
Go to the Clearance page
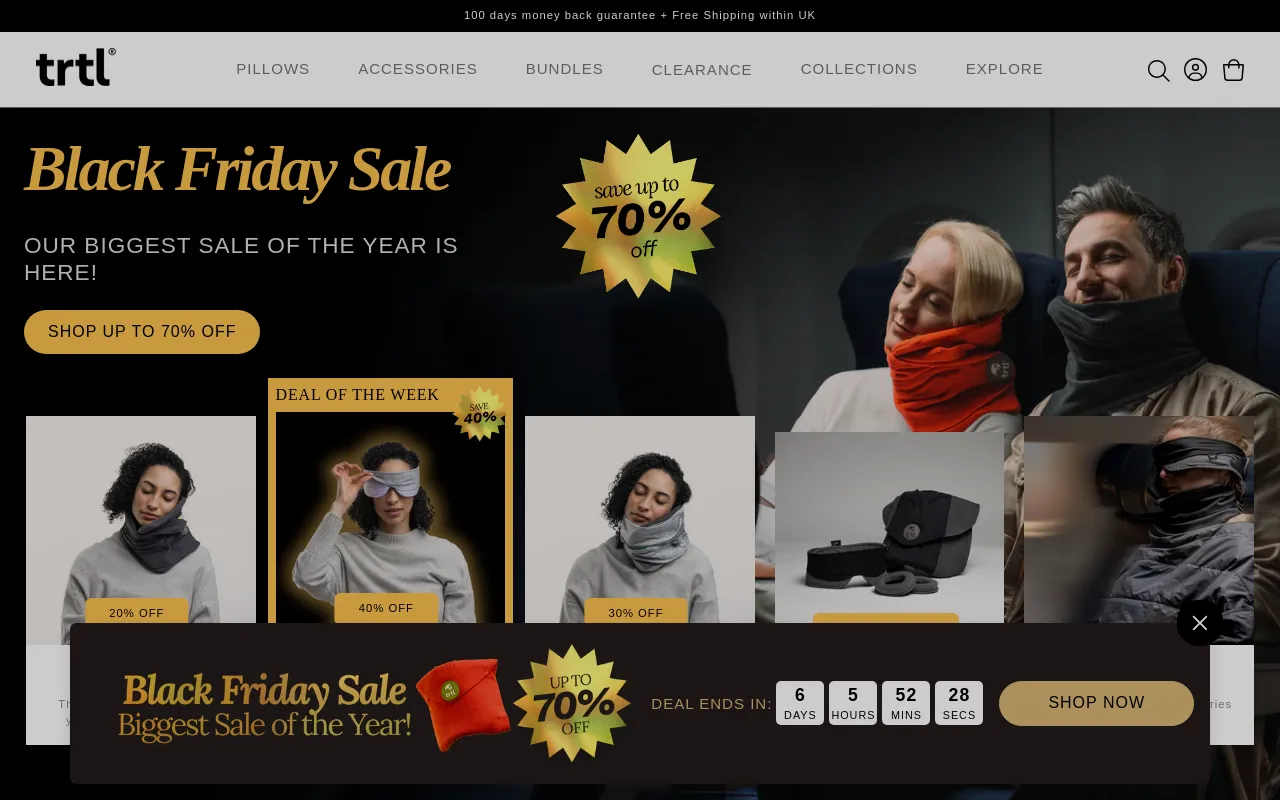[702, 70]
